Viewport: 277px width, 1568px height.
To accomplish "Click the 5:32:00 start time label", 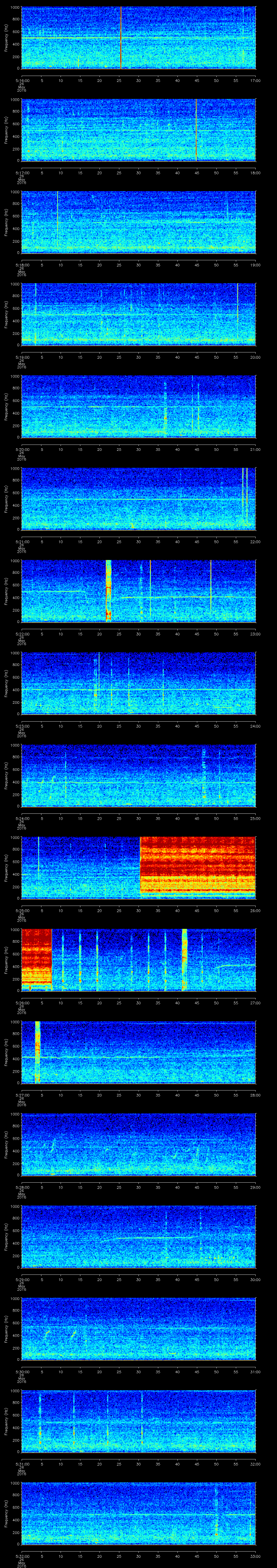I will tap(22, 1556).
